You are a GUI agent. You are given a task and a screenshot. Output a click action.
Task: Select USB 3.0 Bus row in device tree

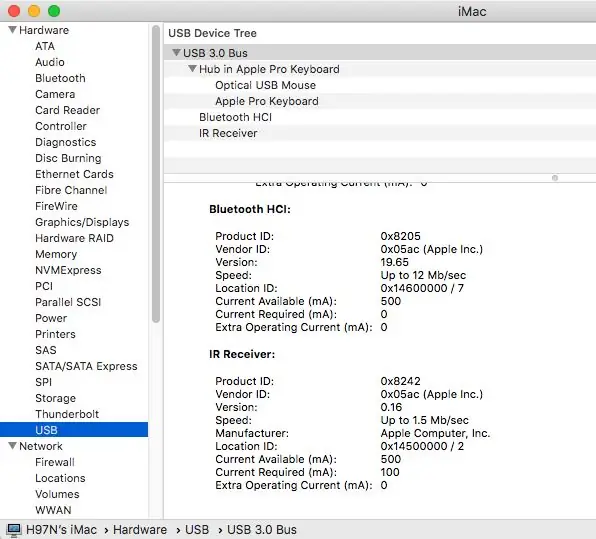380,52
